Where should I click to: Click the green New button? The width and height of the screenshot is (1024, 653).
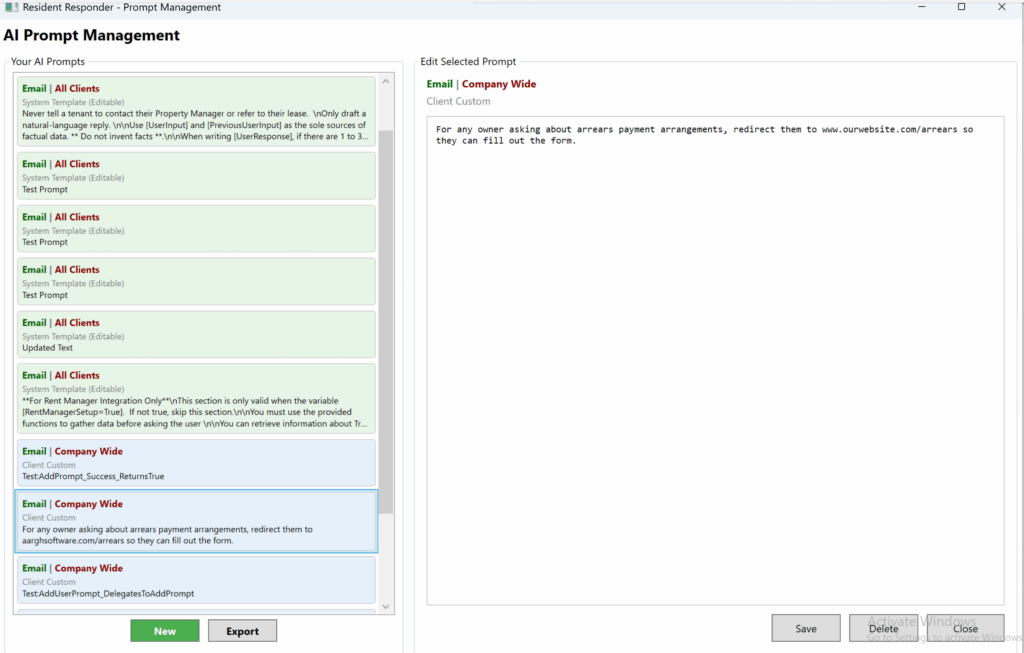pyautogui.click(x=165, y=631)
